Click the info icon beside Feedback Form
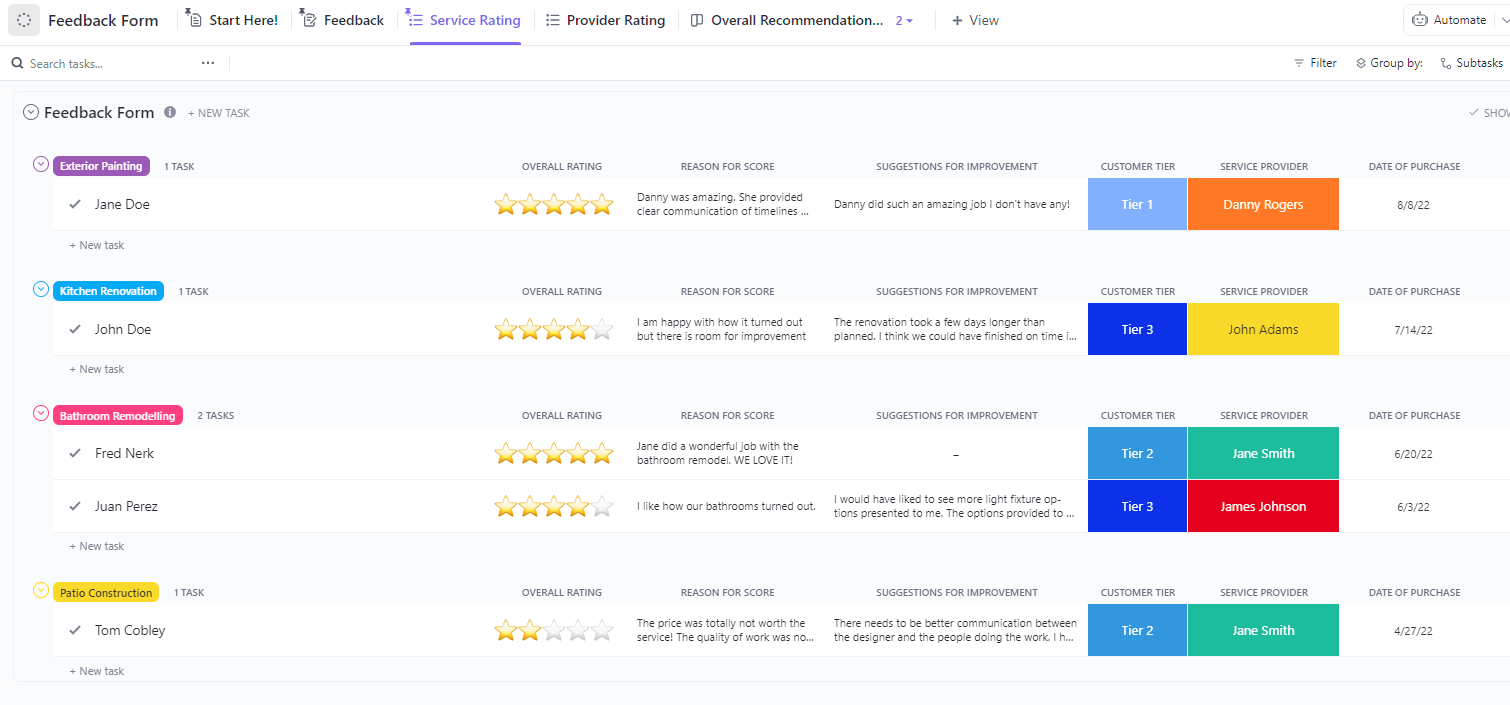The width and height of the screenshot is (1510, 705). pos(170,113)
